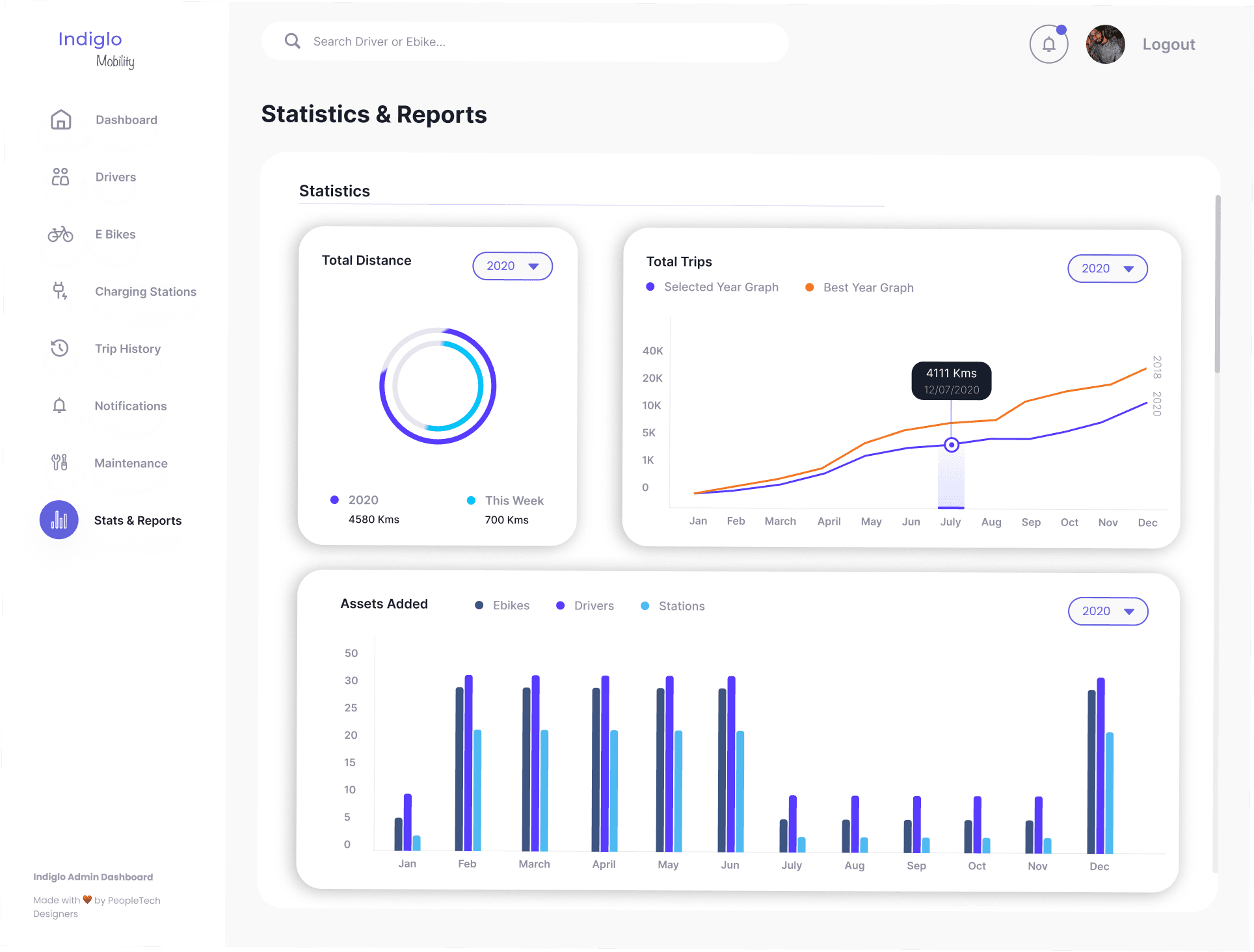The height and width of the screenshot is (952, 1254).
Task: Select Stats & Reports menu label
Action: [138, 520]
